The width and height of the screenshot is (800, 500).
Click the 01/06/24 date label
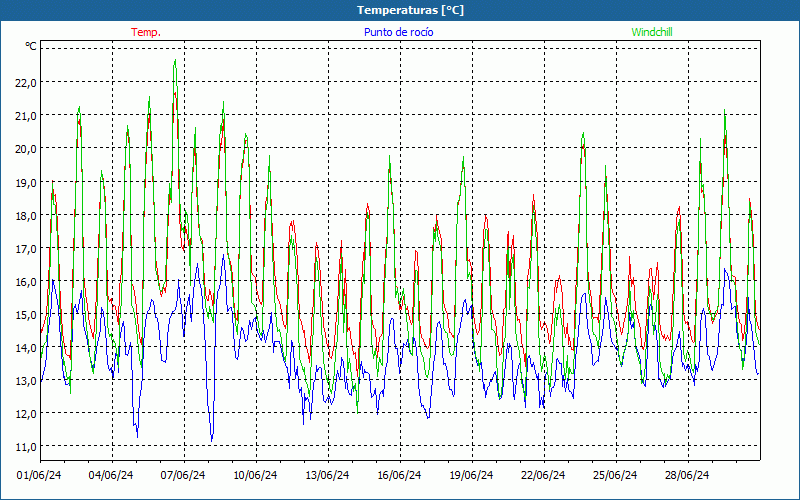[39, 475]
